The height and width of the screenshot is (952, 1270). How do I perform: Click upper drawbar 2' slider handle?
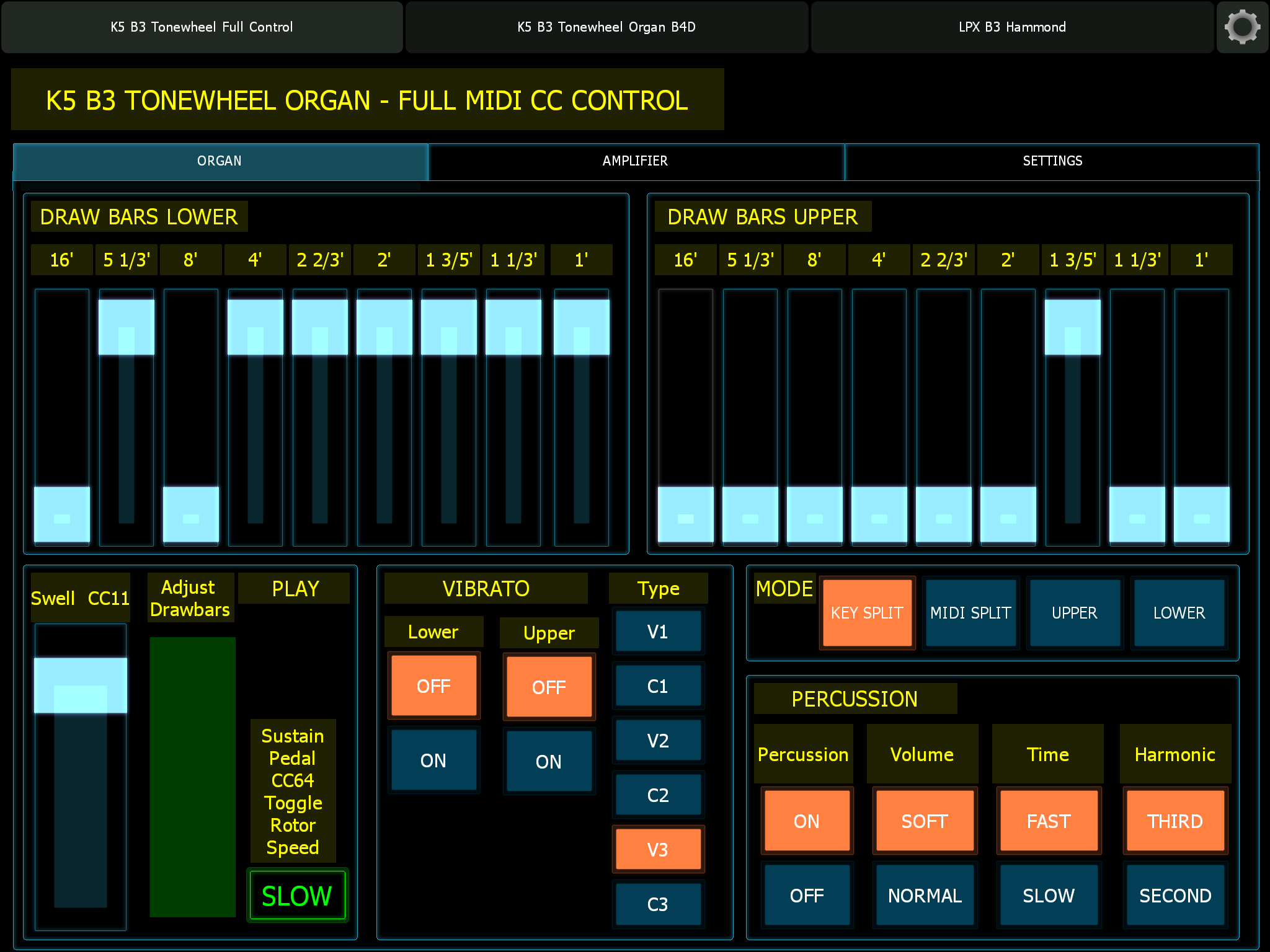(1008, 514)
